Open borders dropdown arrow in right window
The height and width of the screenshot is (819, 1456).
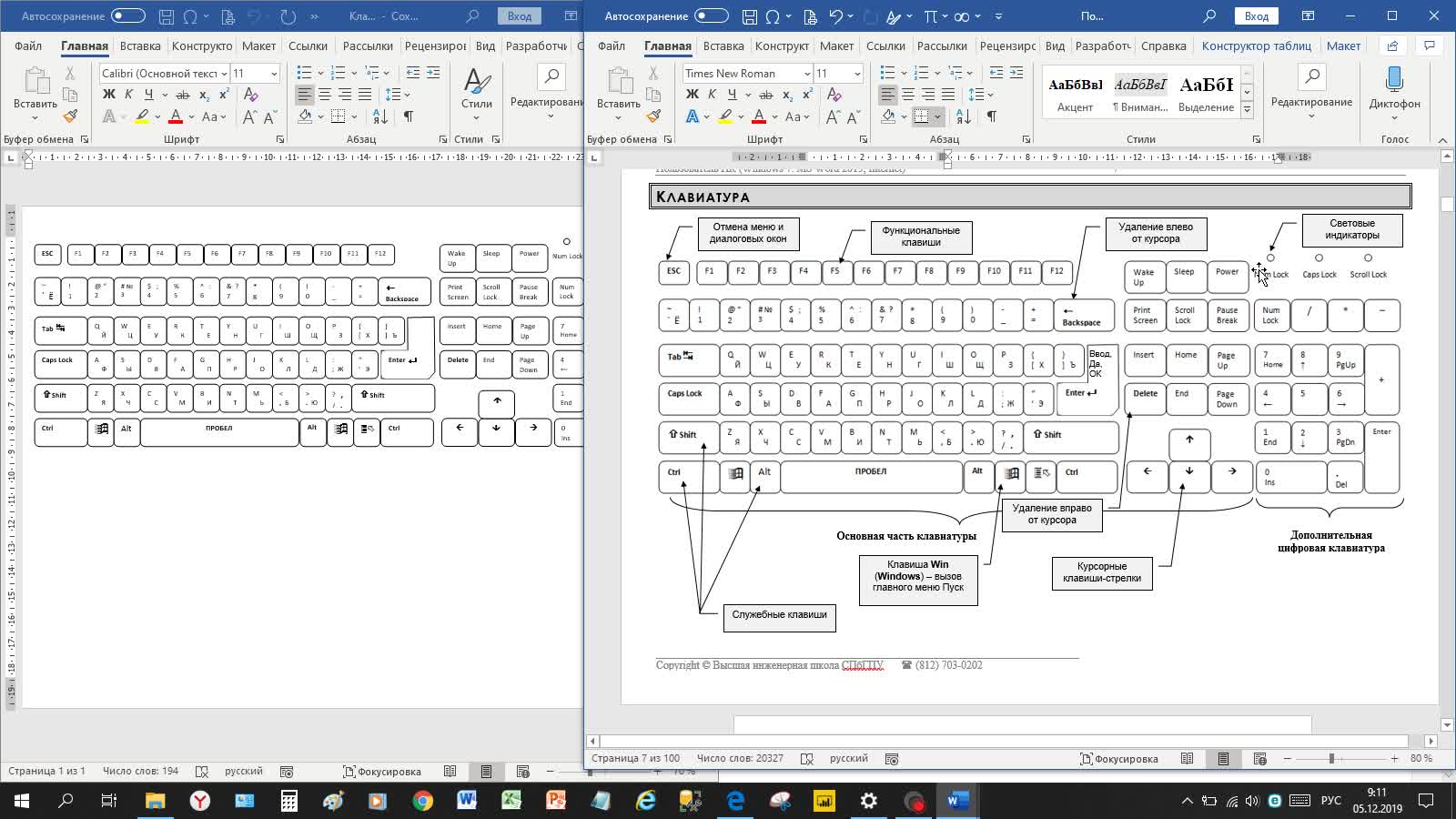pyautogui.click(x=937, y=116)
